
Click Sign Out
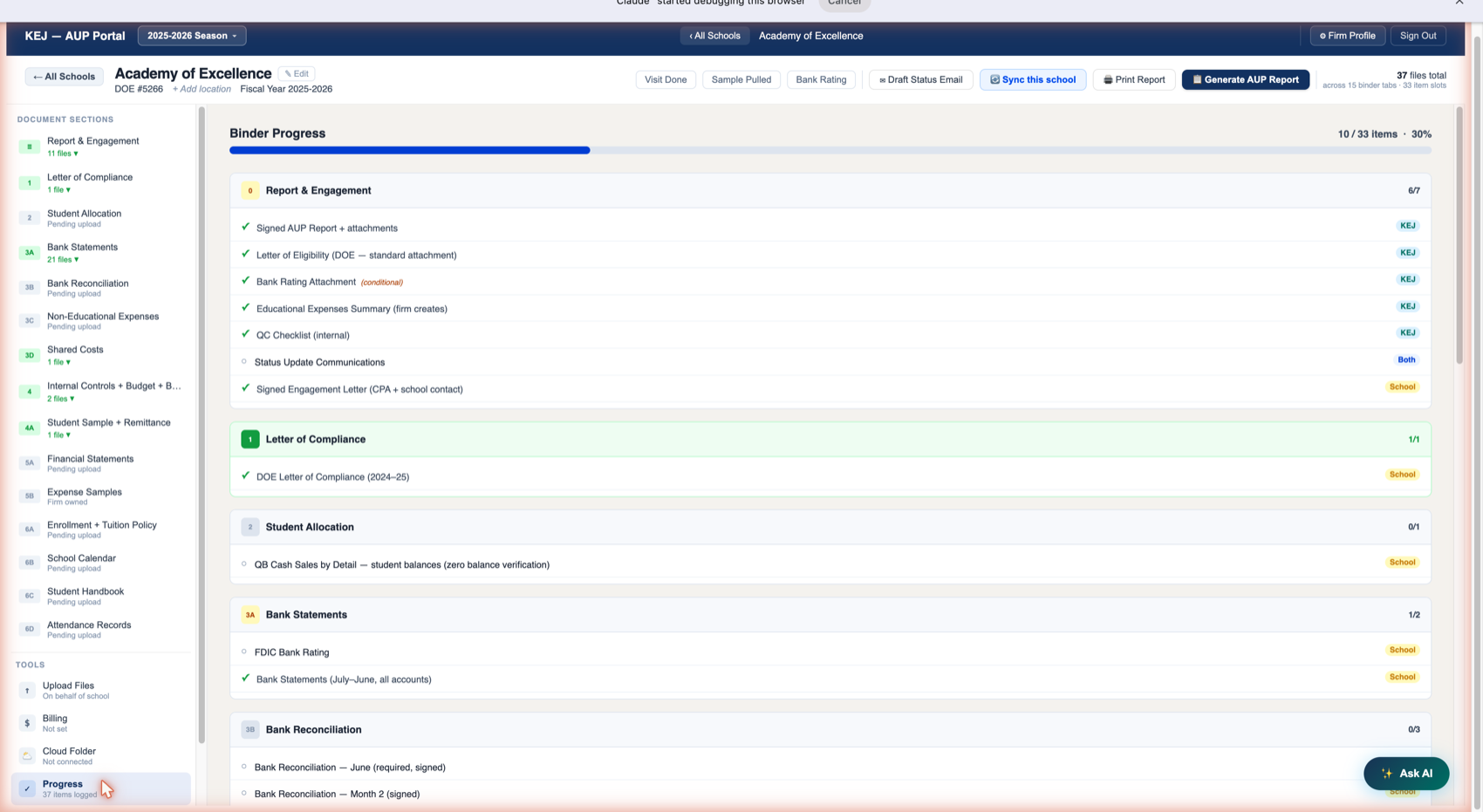click(x=1418, y=36)
